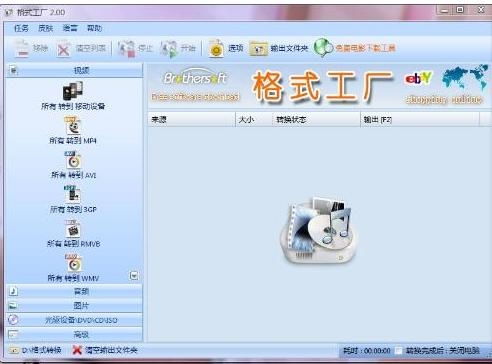Click the Format Factory logo in the task list
The width and height of the screenshot is (492, 364).
pyautogui.click(x=318, y=230)
